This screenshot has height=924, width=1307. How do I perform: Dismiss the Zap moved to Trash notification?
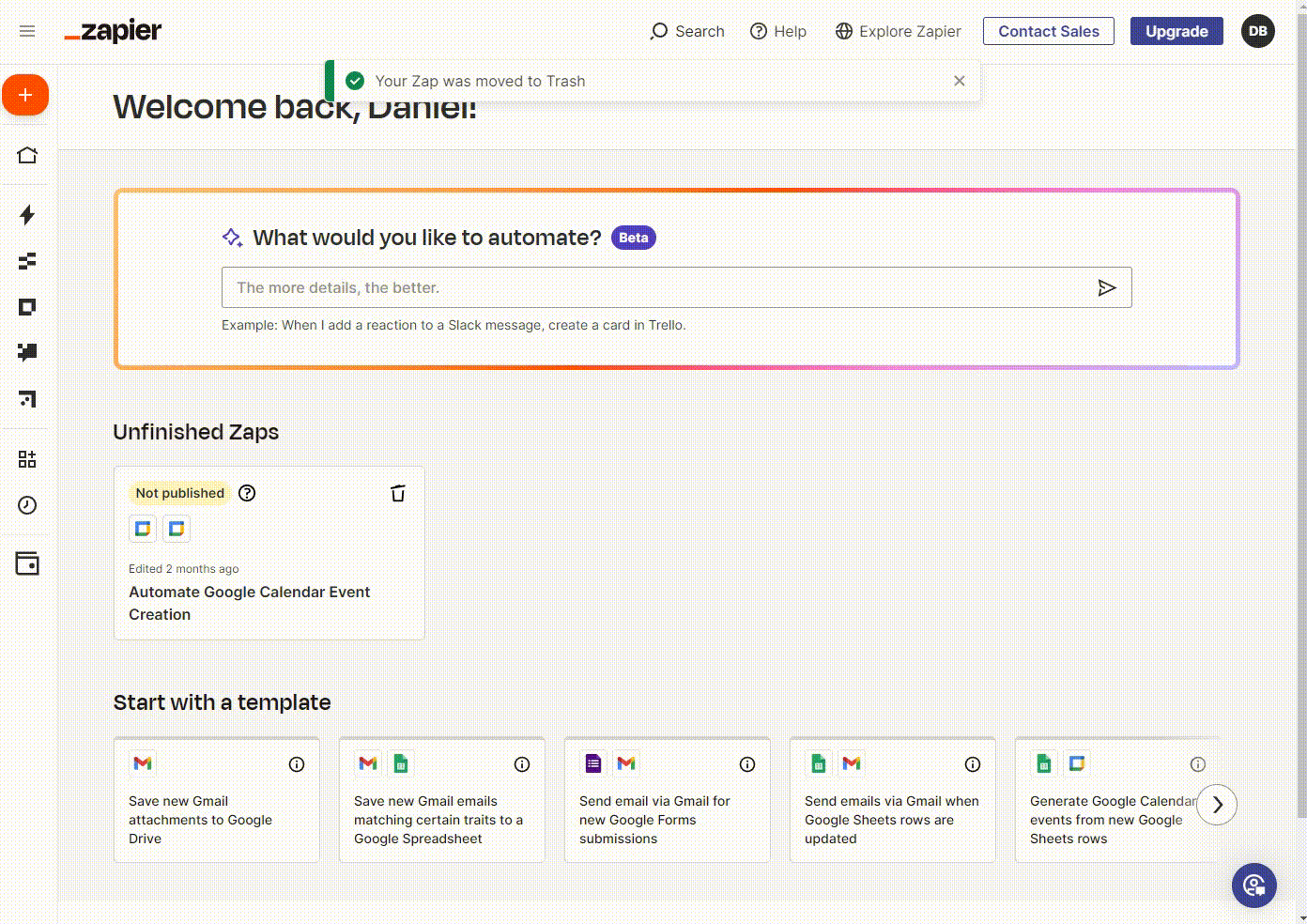pos(959,81)
